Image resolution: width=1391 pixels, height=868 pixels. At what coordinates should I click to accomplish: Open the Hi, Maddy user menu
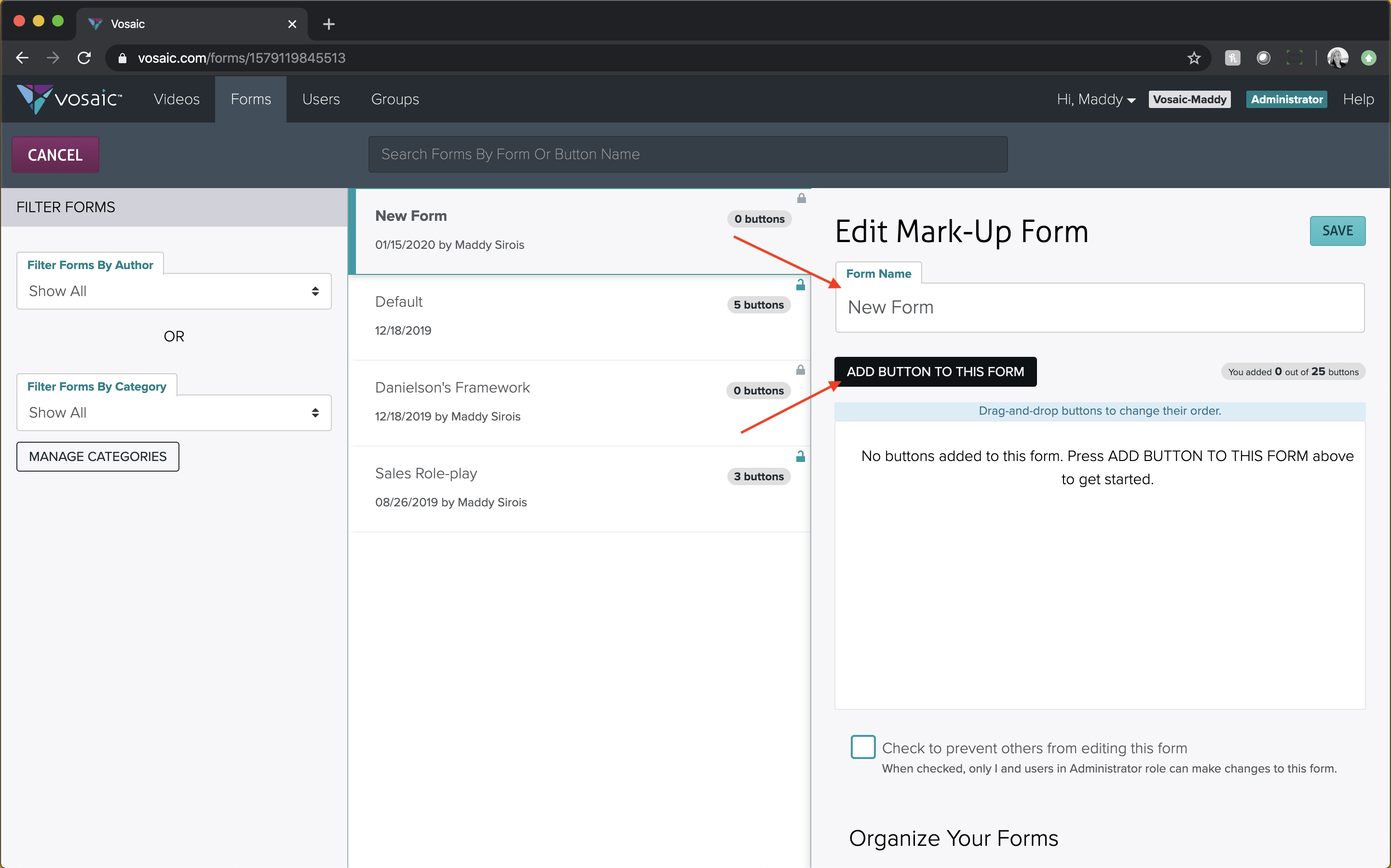coord(1096,99)
